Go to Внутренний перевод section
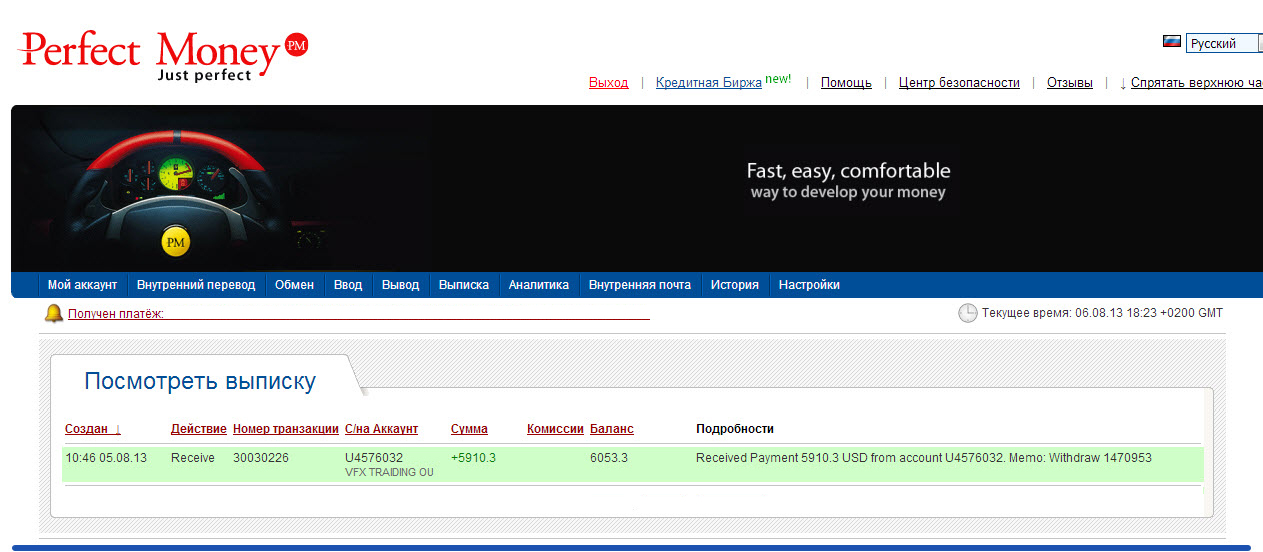This screenshot has height=552, width=1263. point(196,285)
